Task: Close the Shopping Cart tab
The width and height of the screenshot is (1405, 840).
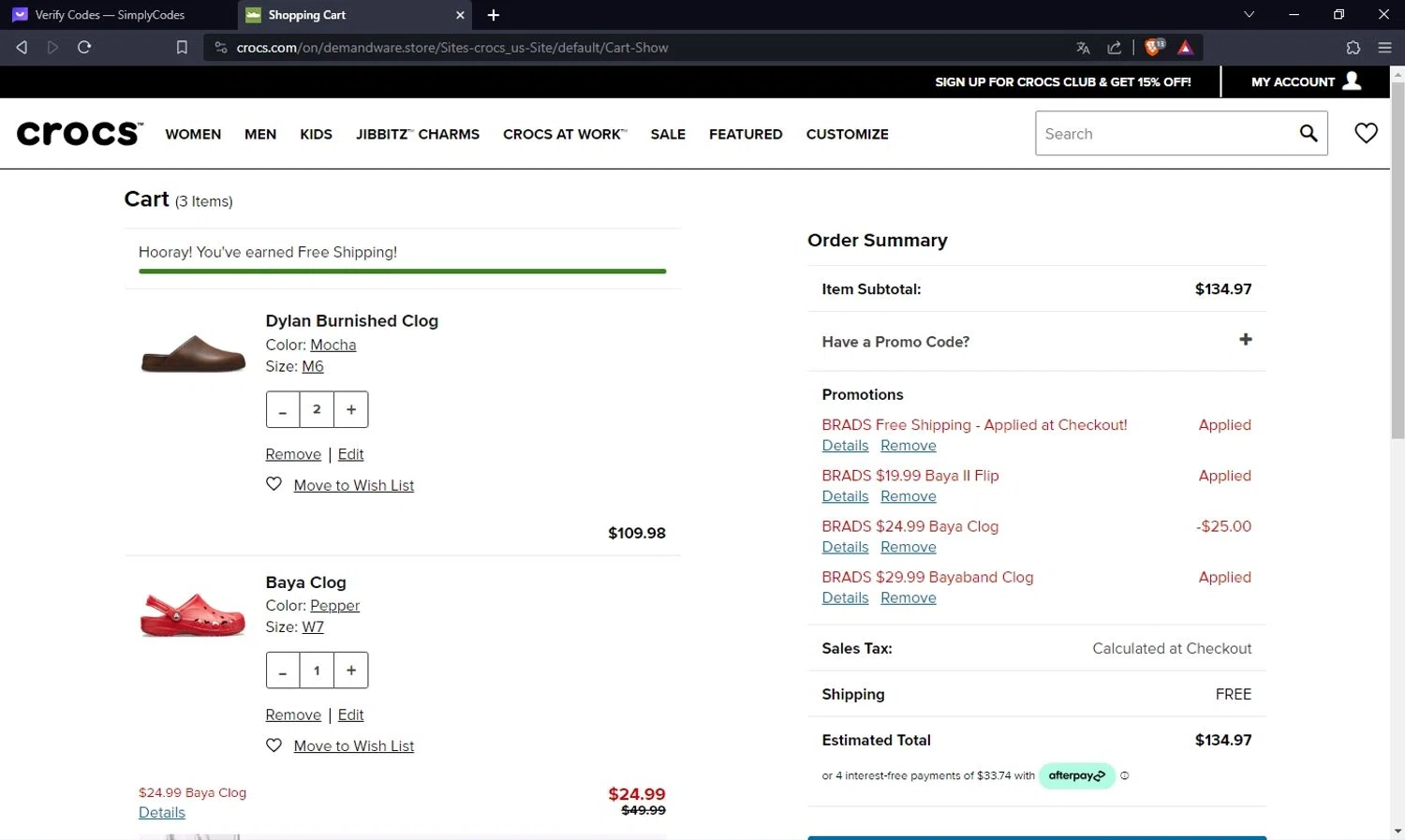Action: [460, 15]
